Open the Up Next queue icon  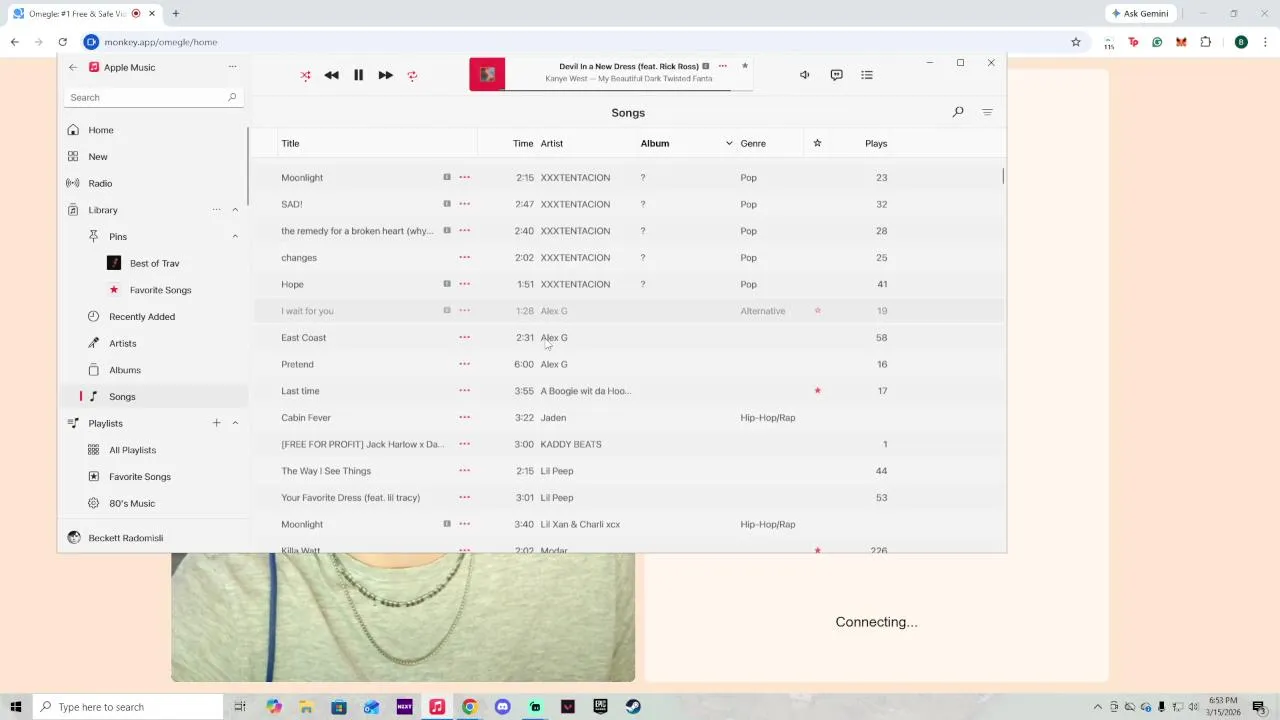(867, 75)
